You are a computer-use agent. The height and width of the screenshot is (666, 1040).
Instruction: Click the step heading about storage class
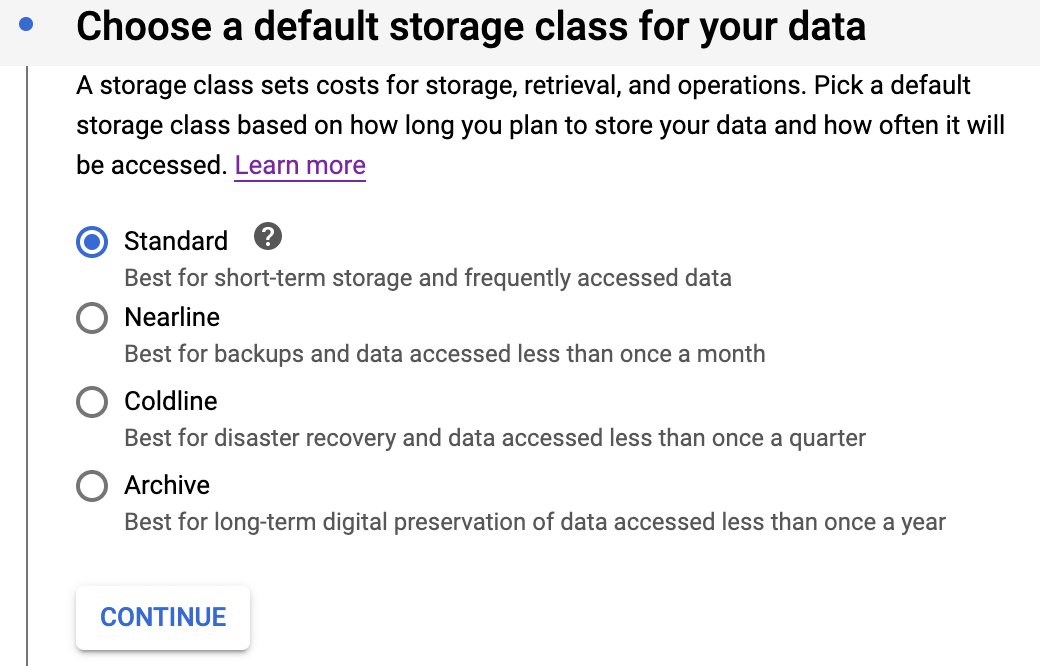click(x=471, y=27)
